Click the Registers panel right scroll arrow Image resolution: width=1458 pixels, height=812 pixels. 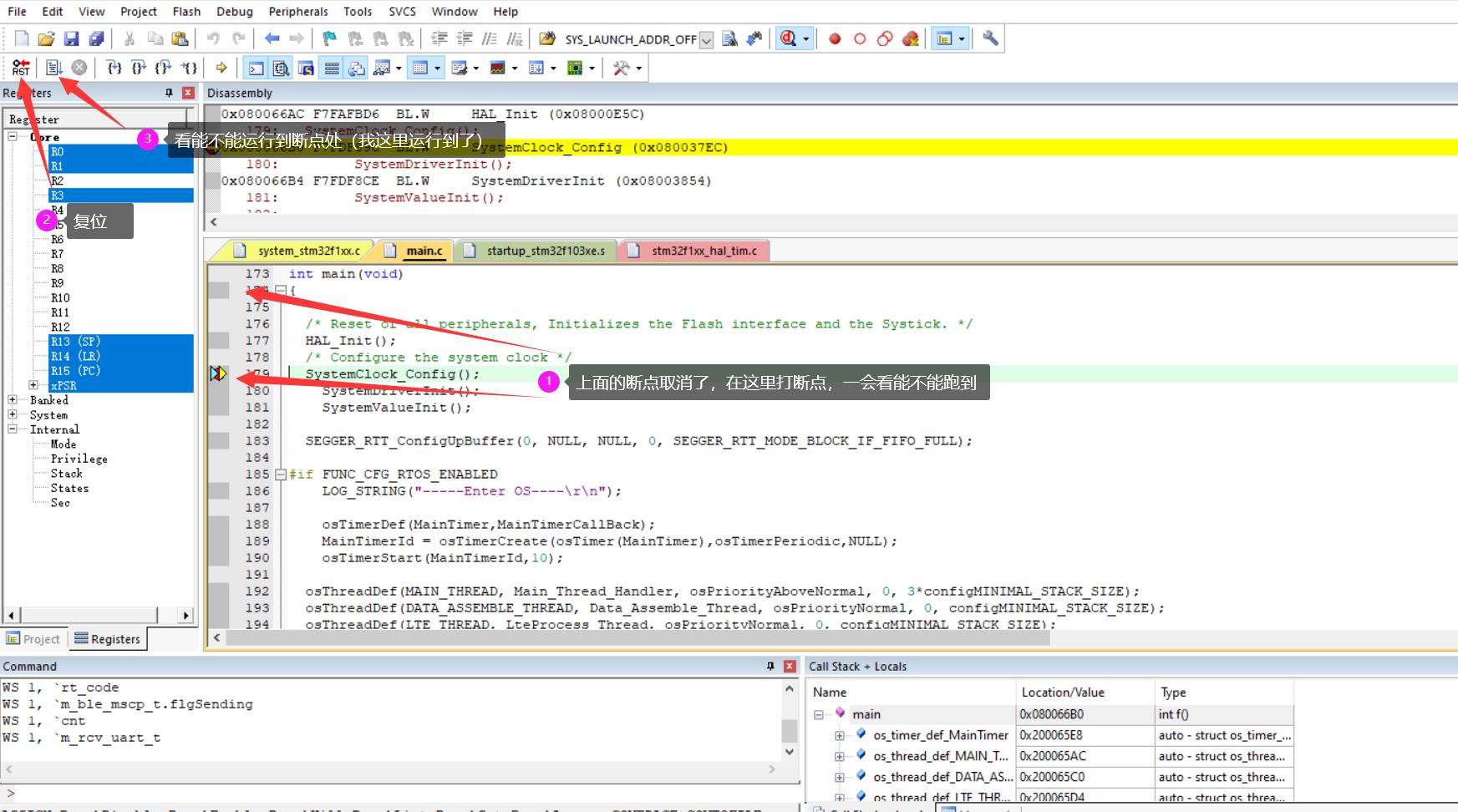[185, 615]
